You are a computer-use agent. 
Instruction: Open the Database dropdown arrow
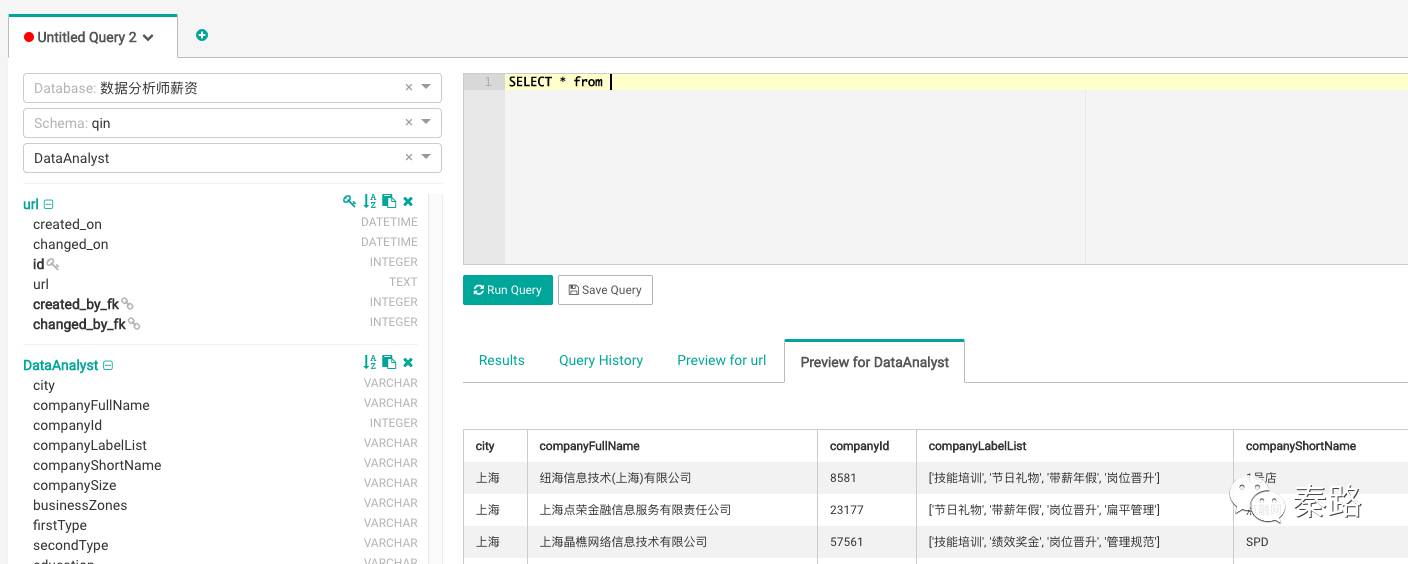[x=428, y=88]
